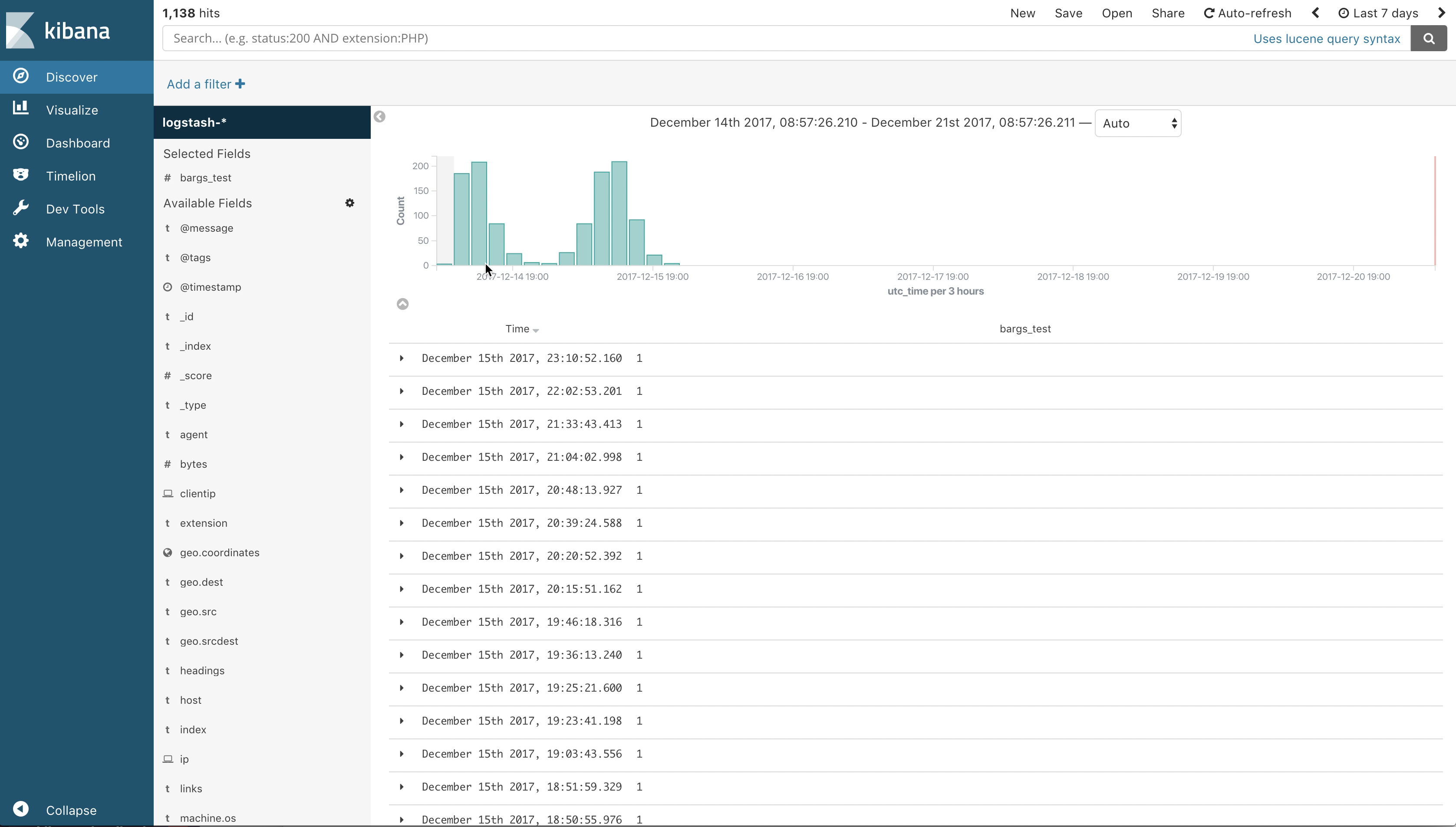Open the Auto interval dropdown

coord(1137,123)
